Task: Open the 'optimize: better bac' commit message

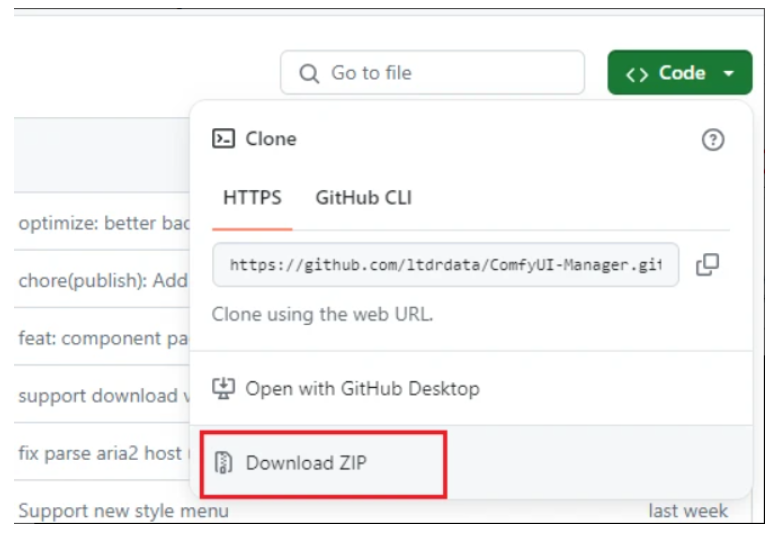Action: [104, 223]
